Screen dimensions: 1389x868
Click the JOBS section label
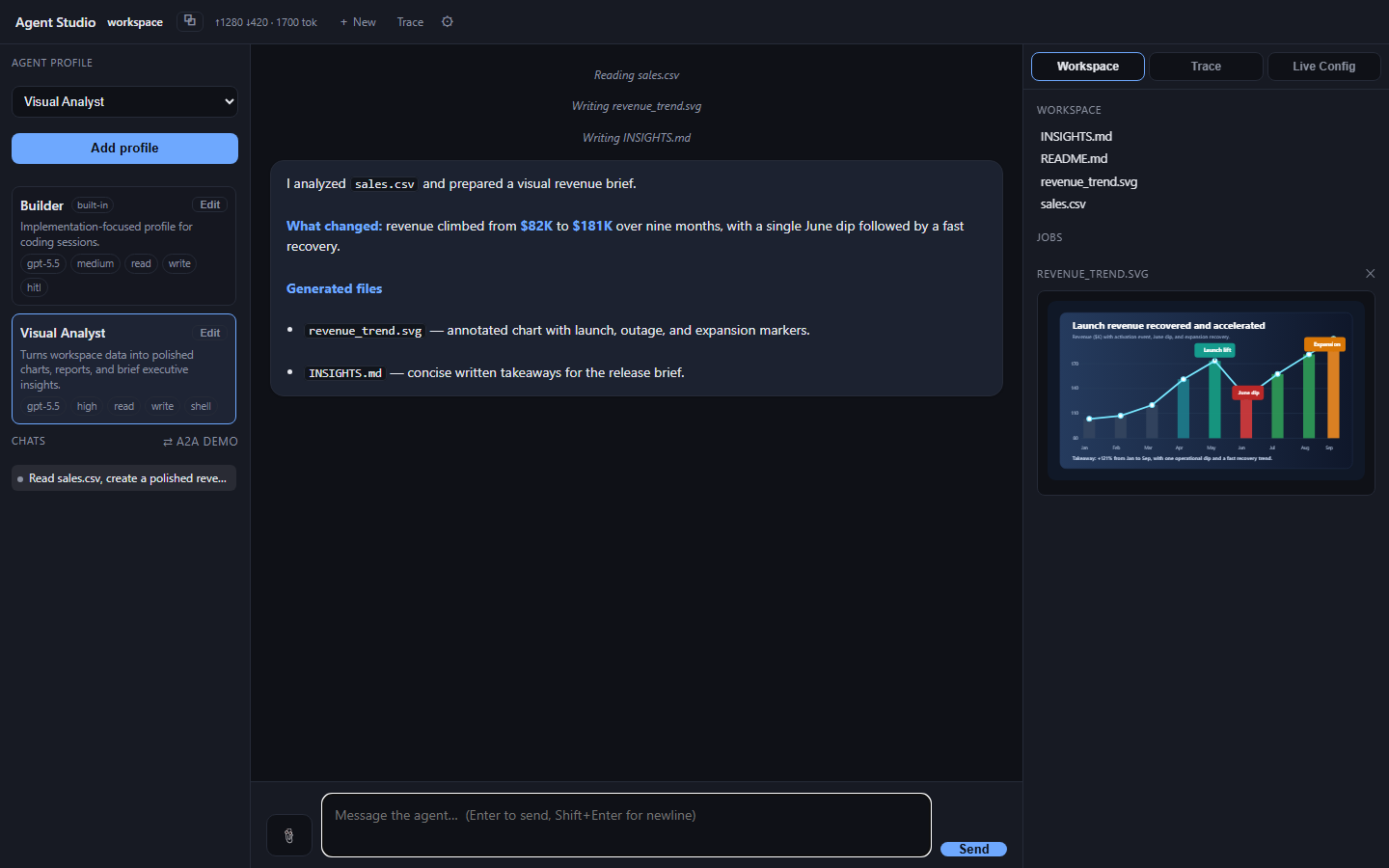1049,237
